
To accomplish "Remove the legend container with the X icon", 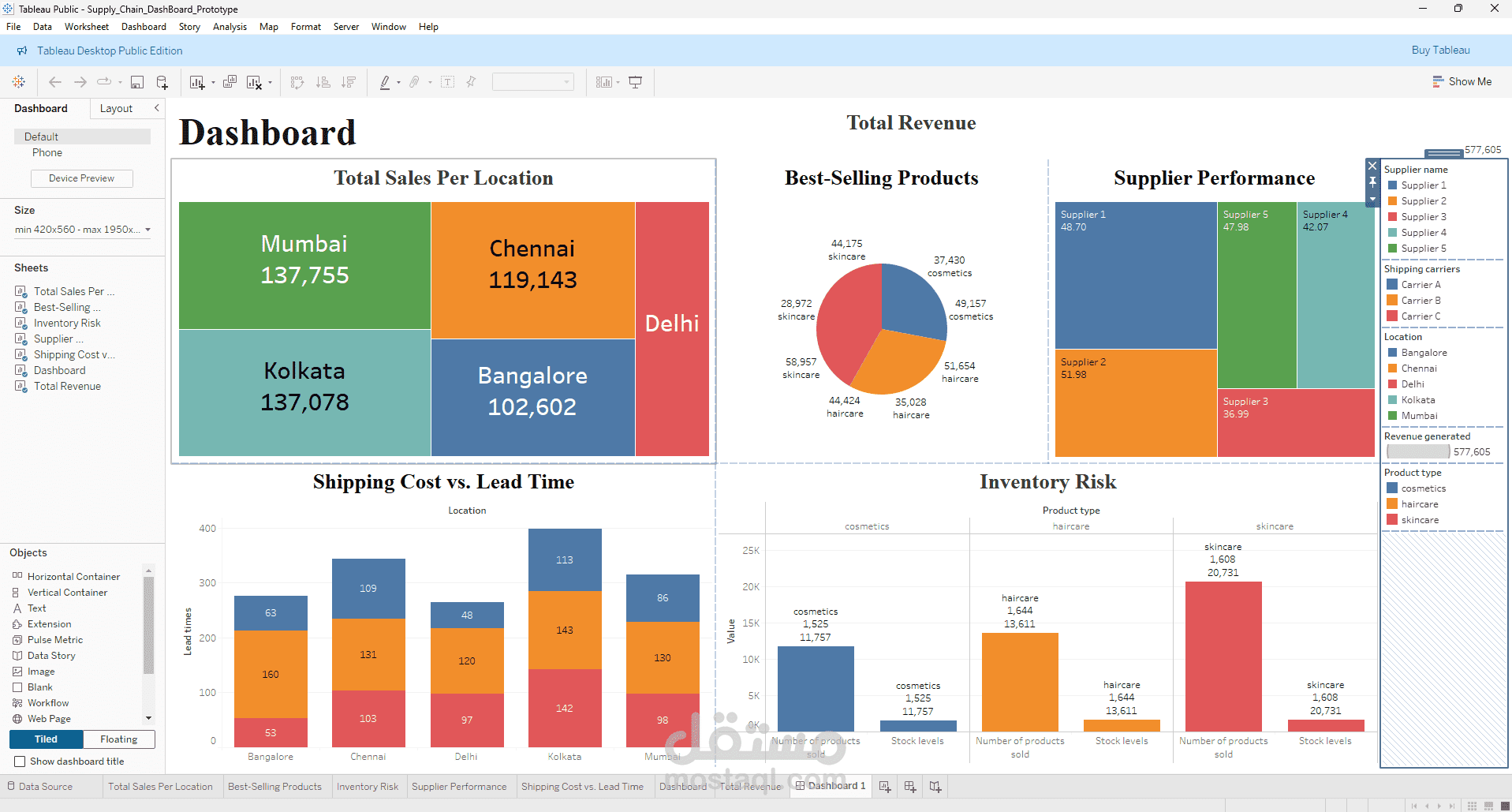I will [1372, 167].
